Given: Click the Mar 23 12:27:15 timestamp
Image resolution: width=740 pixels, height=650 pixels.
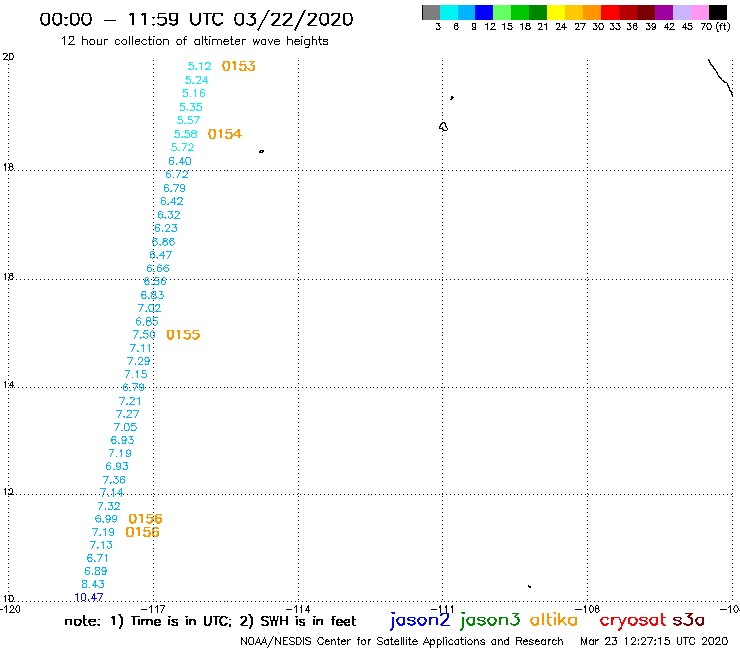Looking at the screenshot, I should click(654, 641).
